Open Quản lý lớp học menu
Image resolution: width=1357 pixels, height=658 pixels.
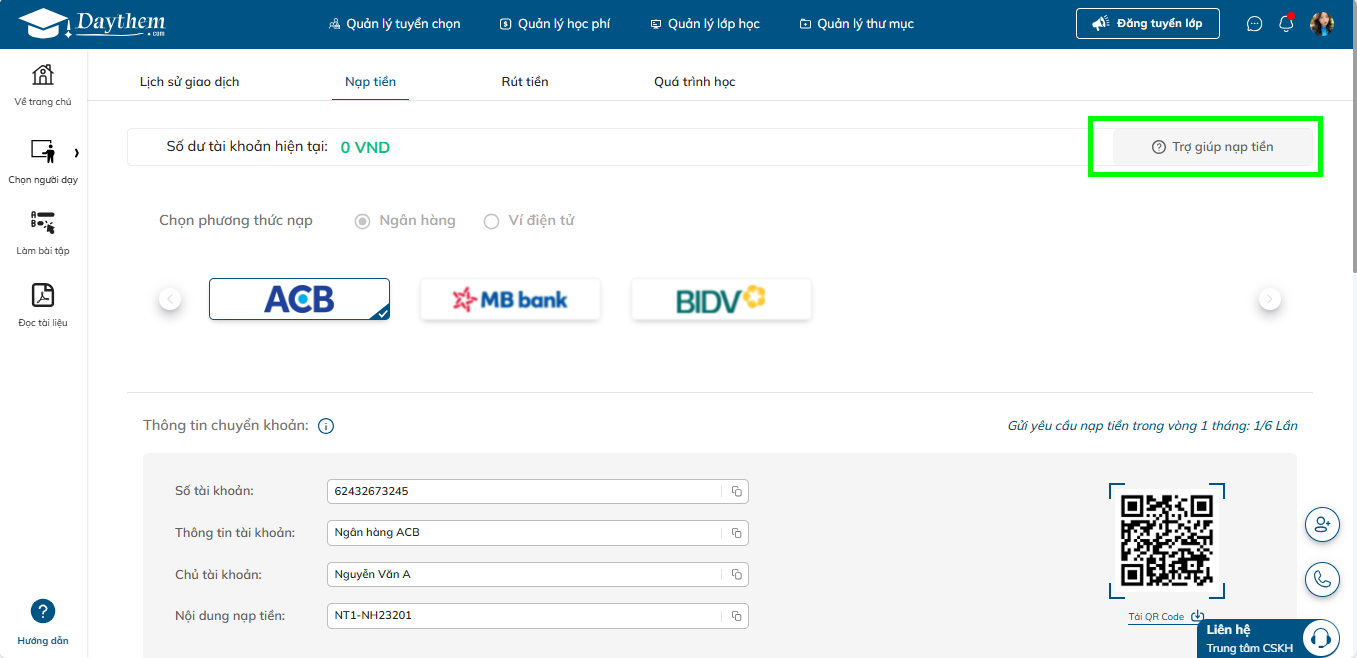705,24
